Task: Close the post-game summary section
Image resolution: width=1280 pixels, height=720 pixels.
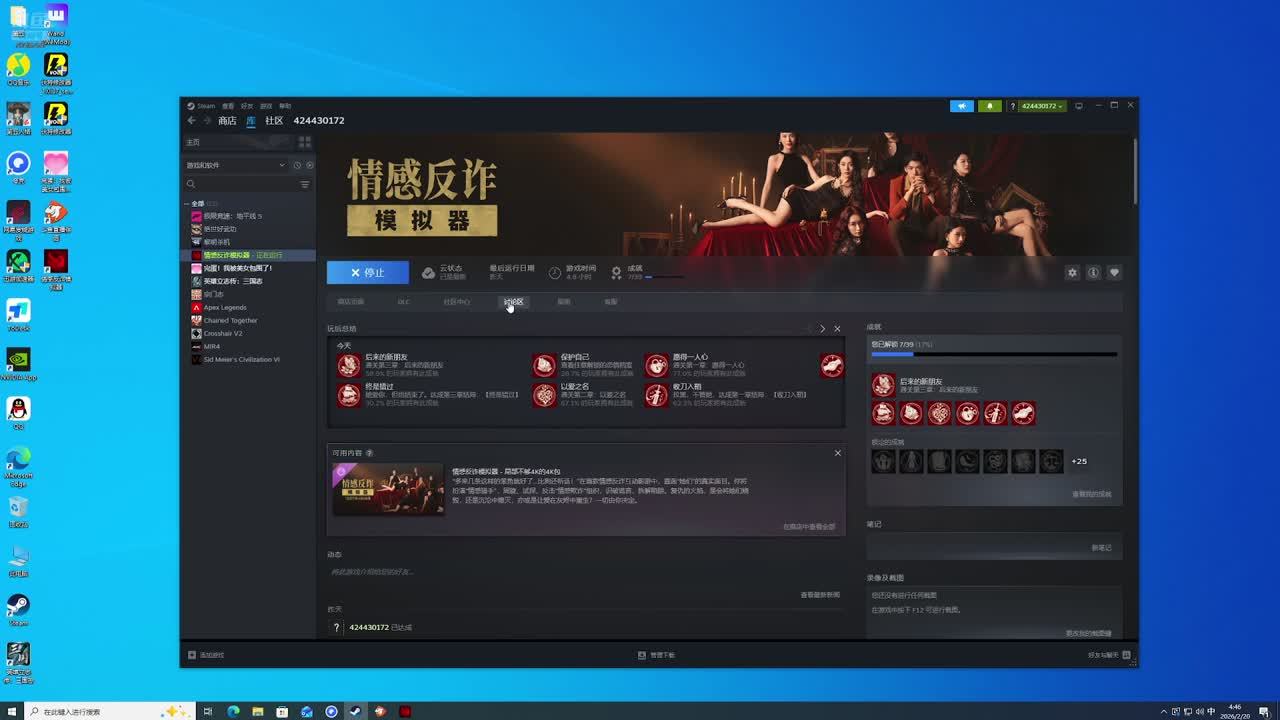Action: 838,329
